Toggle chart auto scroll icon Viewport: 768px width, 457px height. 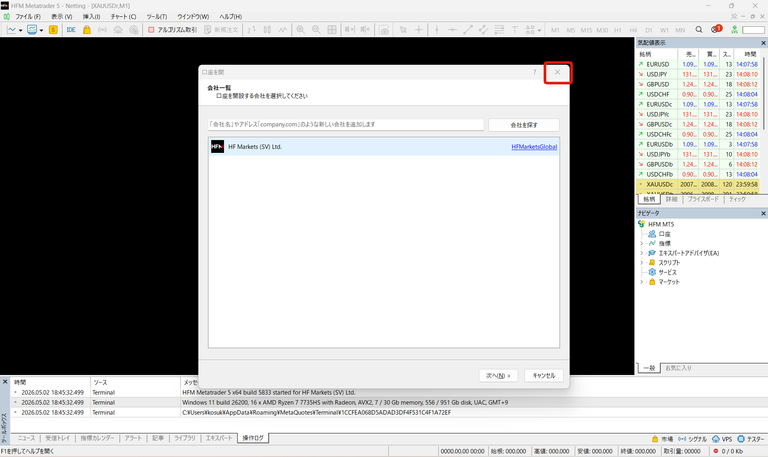(x=349, y=30)
